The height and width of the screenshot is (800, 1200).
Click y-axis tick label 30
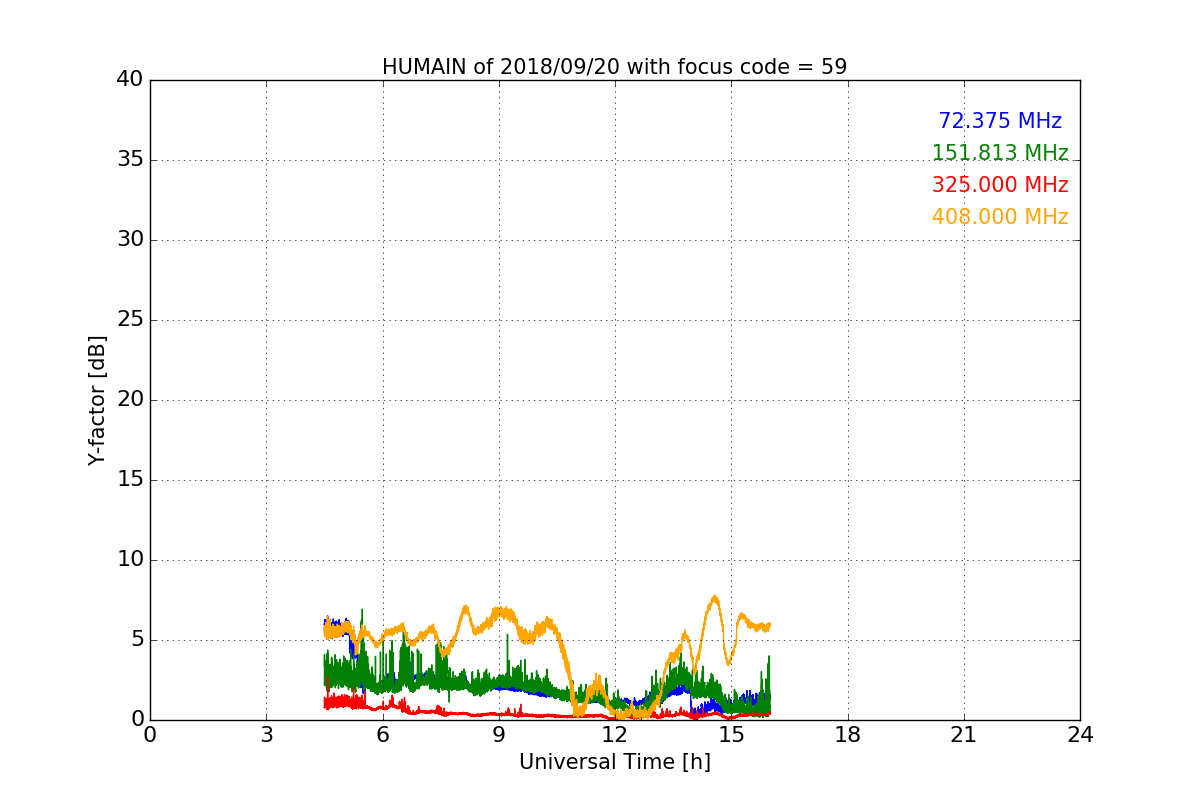pos(130,240)
